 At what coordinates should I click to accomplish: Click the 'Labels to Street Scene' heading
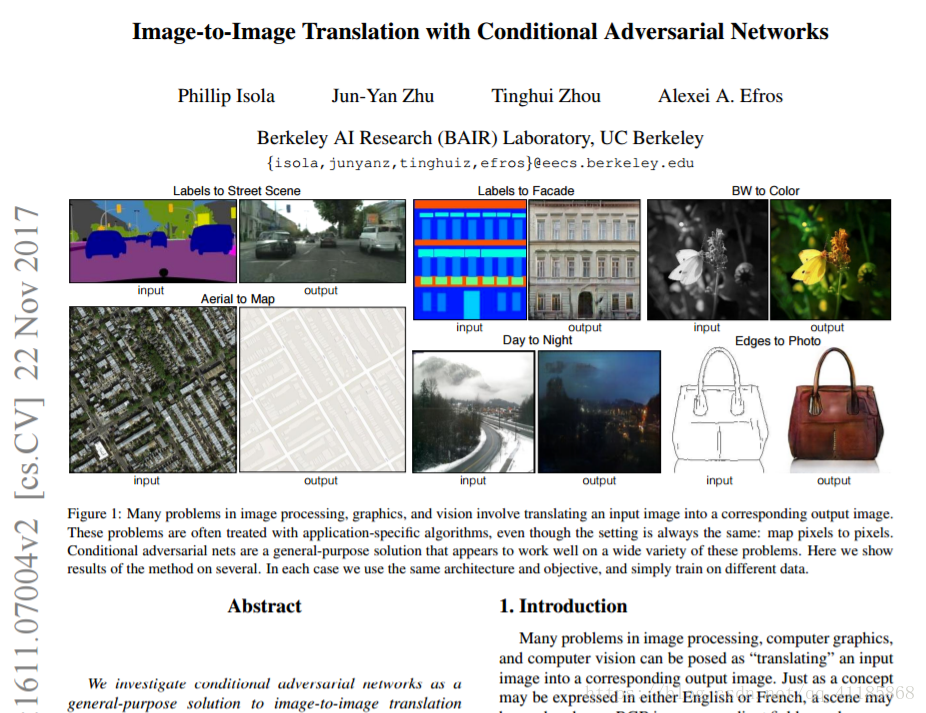pyautogui.click(x=236, y=191)
